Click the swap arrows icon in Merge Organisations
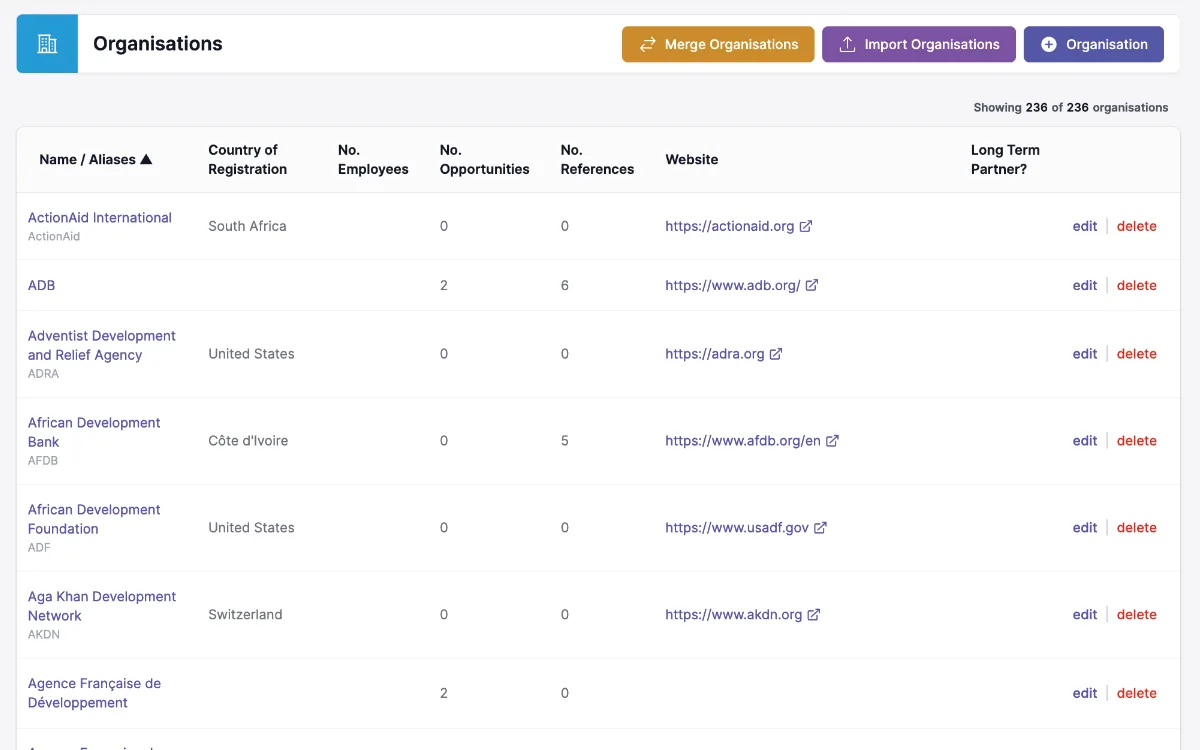This screenshot has height=750, width=1200. 648,44
